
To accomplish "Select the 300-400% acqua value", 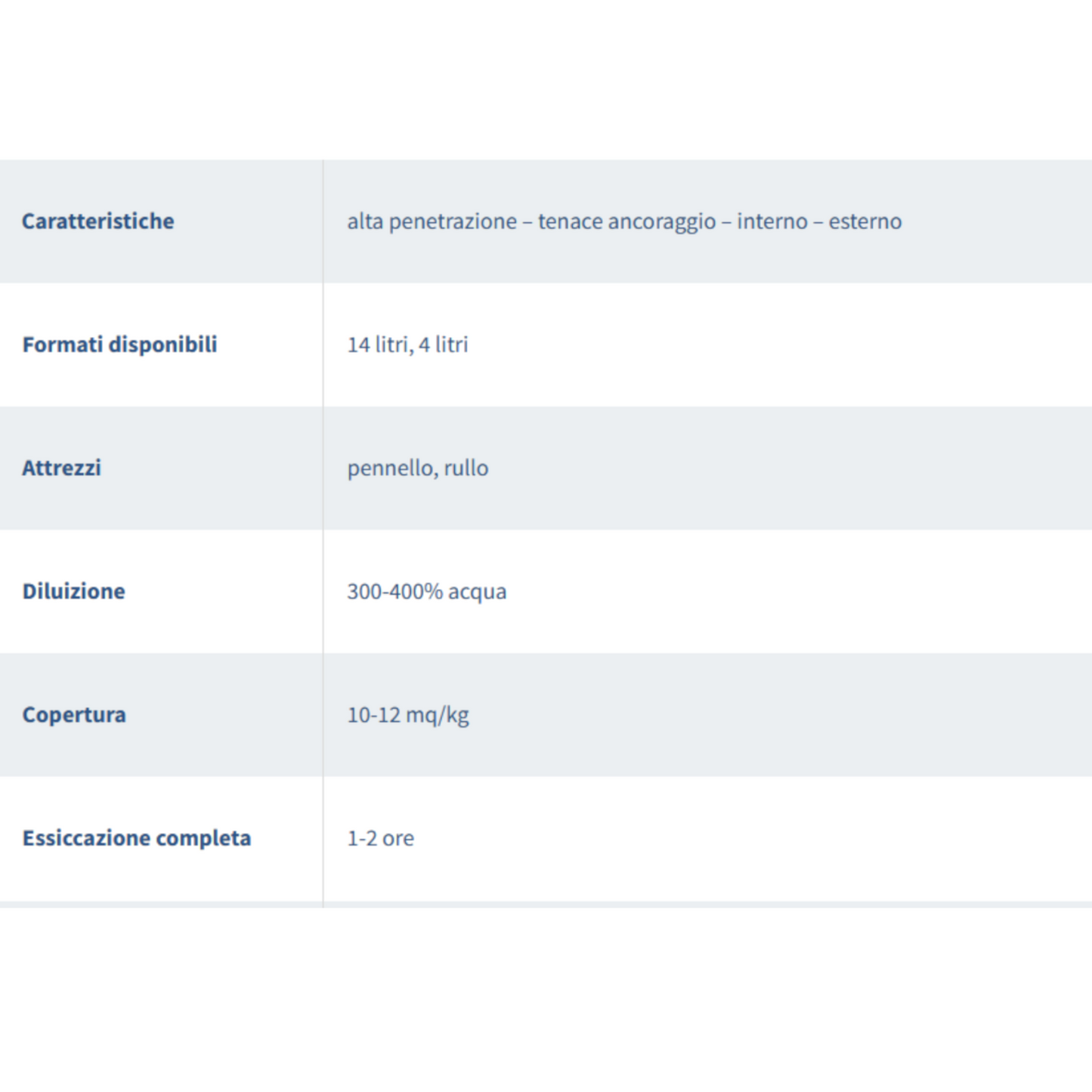I will 427,592.
